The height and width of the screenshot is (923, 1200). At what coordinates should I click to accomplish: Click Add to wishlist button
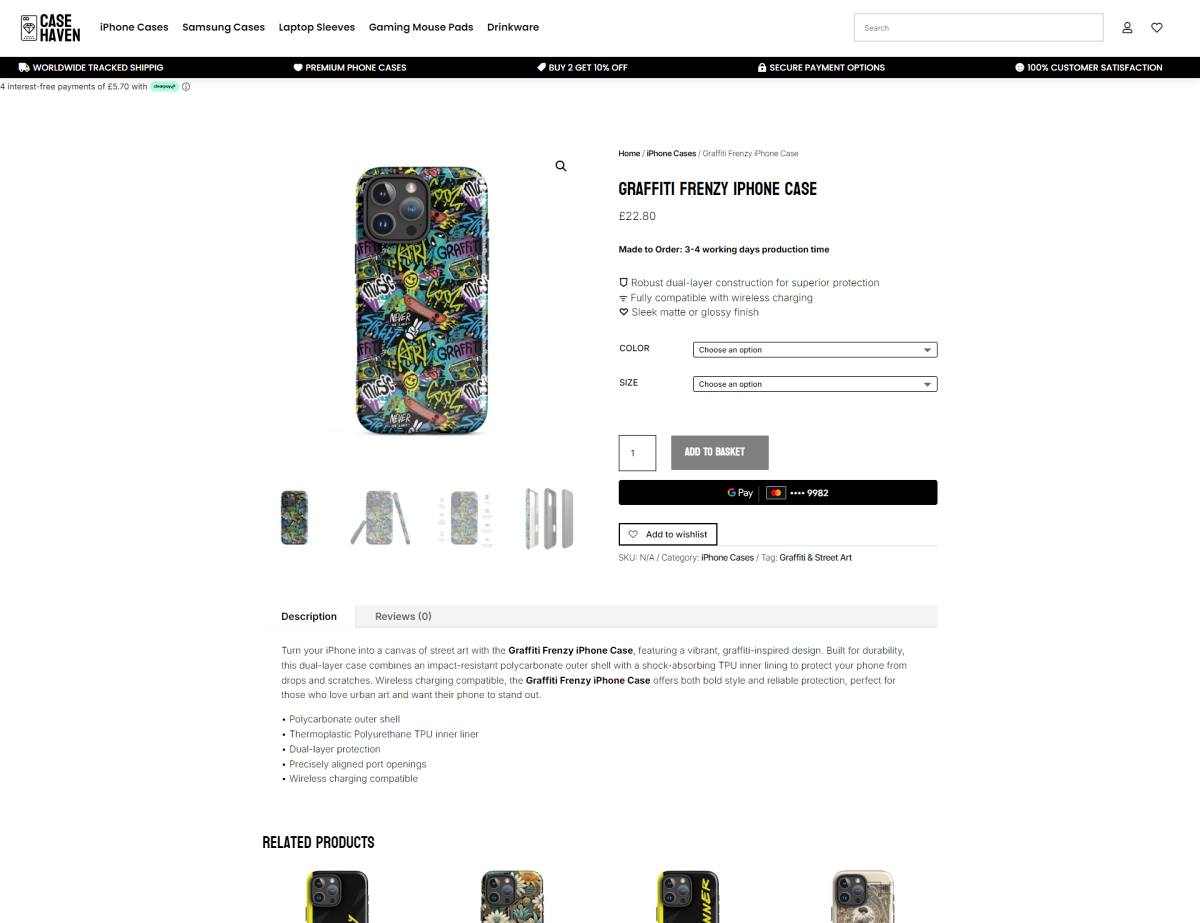pyautogui.click(x=668, y=534)
